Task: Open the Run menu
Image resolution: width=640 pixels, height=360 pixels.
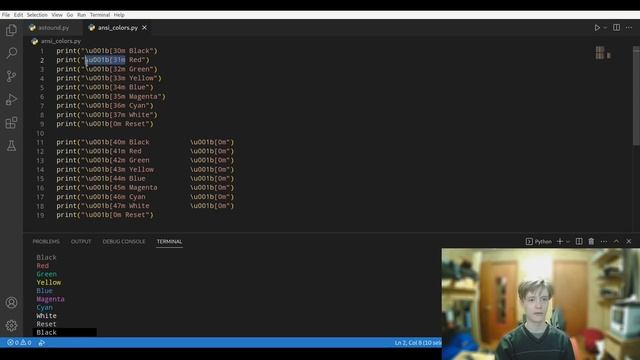Action: pos(82,15)
